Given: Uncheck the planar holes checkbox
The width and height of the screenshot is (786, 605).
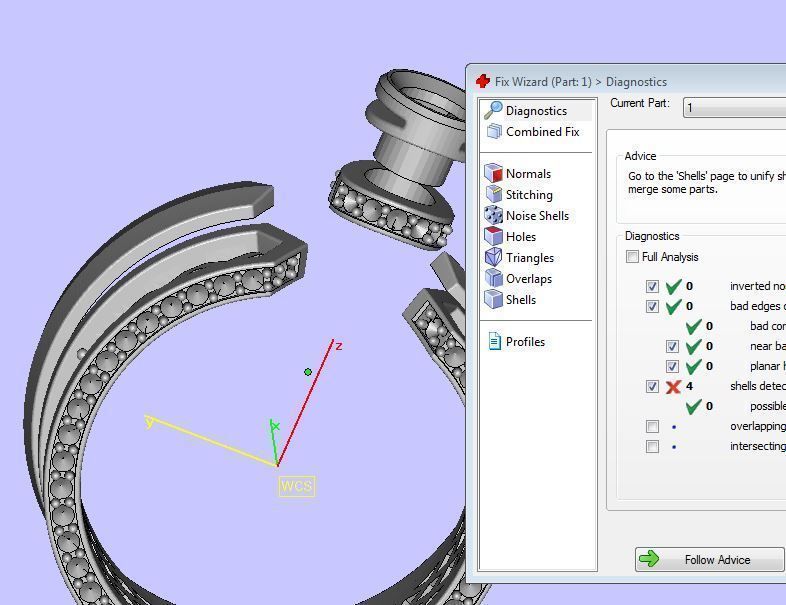Looking at the screenshot, I should 672,366.
